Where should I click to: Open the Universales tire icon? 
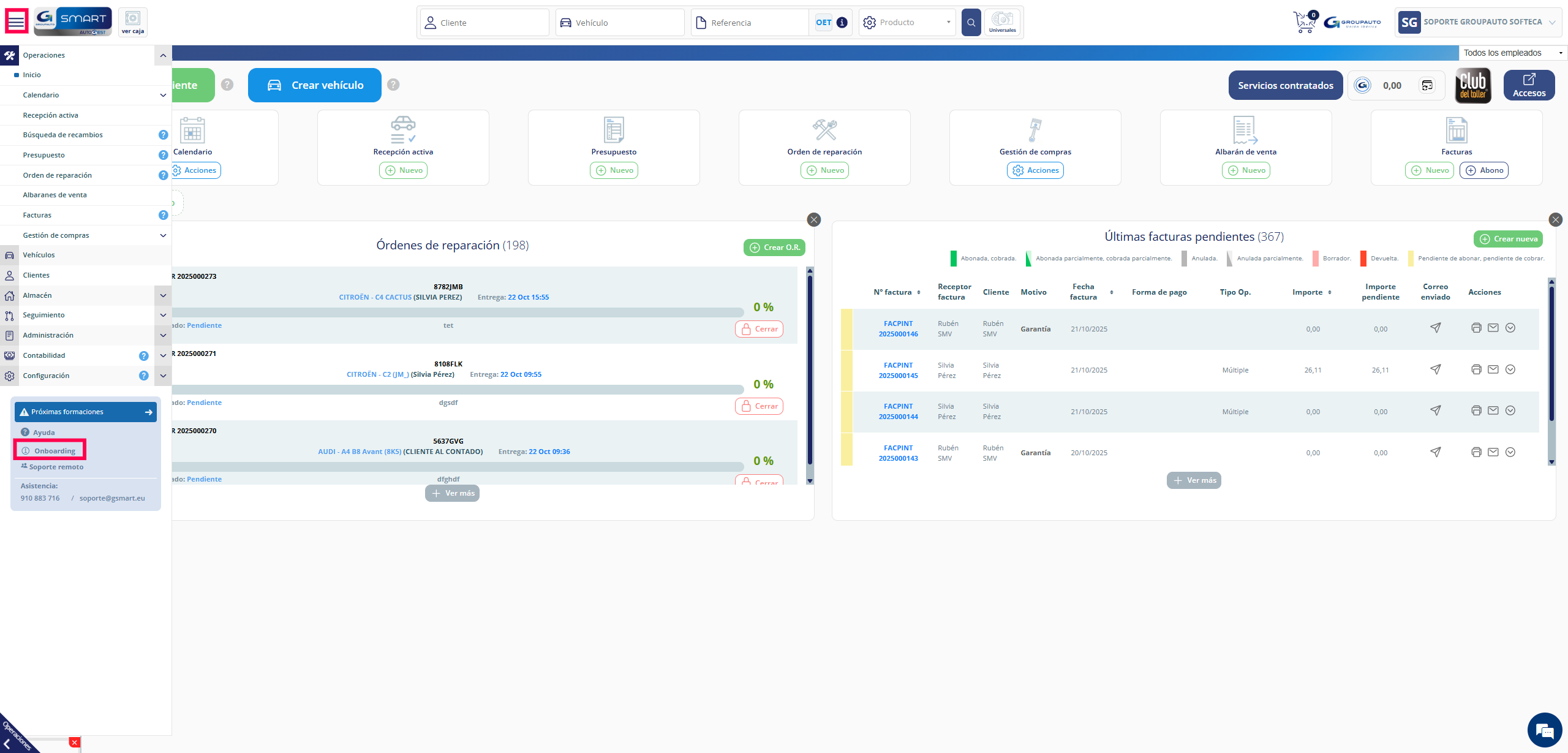tap(1002, 22)
